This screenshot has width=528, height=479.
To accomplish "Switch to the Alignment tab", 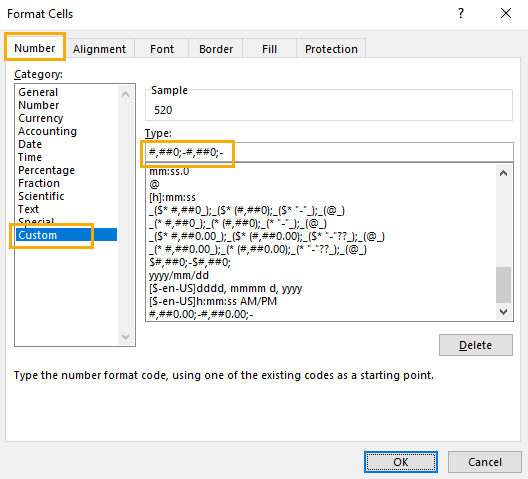I will tap(99, 49).
